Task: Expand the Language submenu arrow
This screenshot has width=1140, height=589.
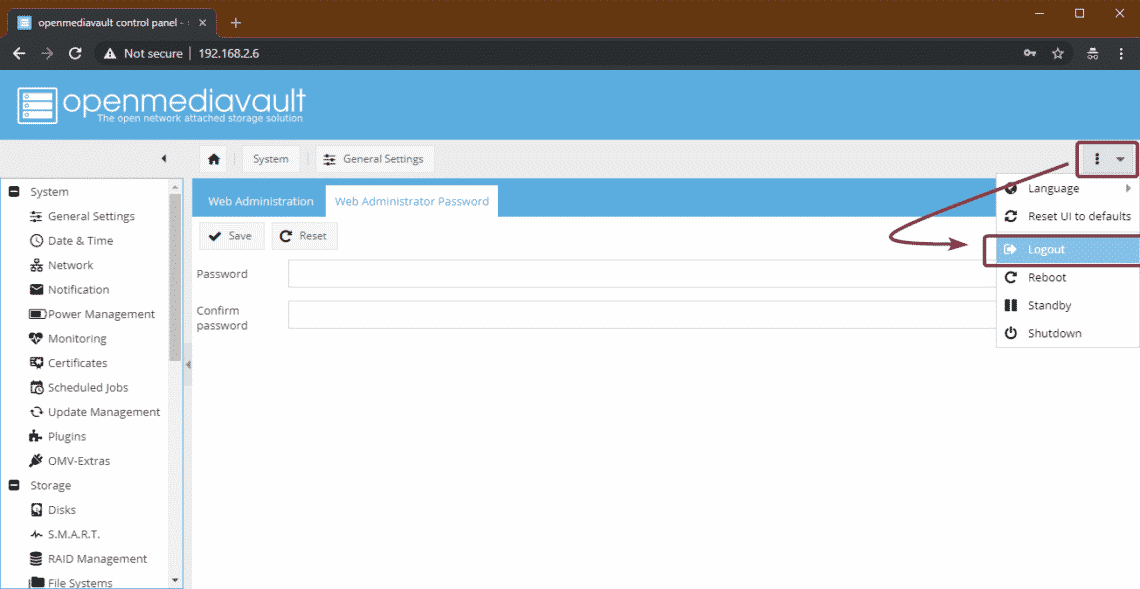Action: click(1128, 188)
